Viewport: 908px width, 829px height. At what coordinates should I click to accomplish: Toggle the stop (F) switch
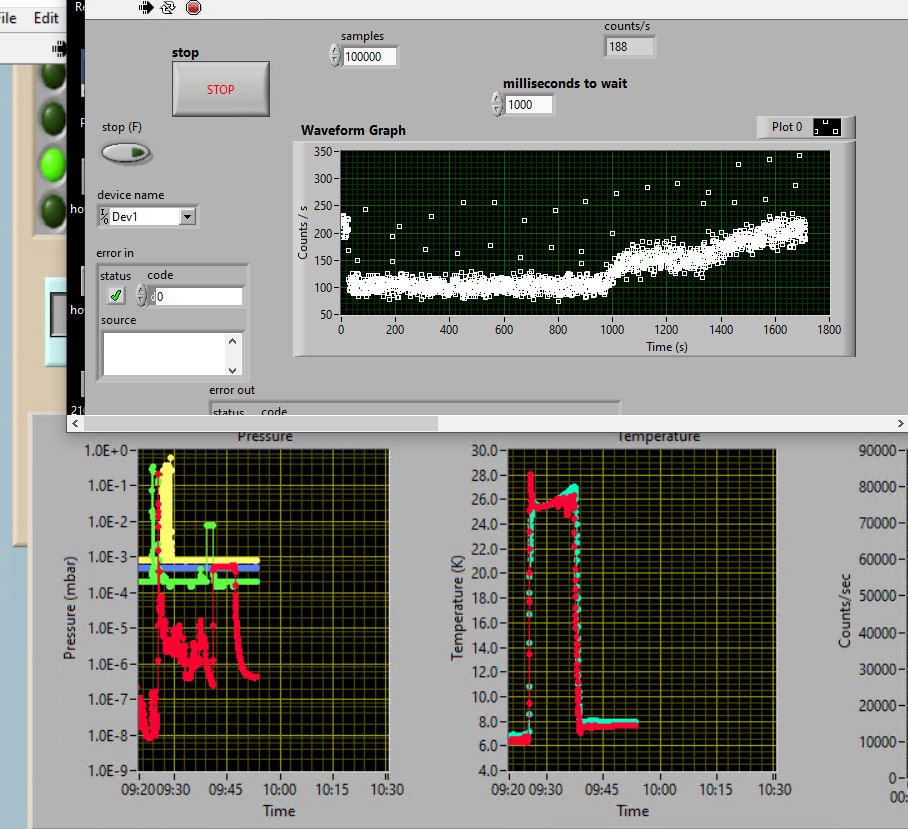click(126, 153)
